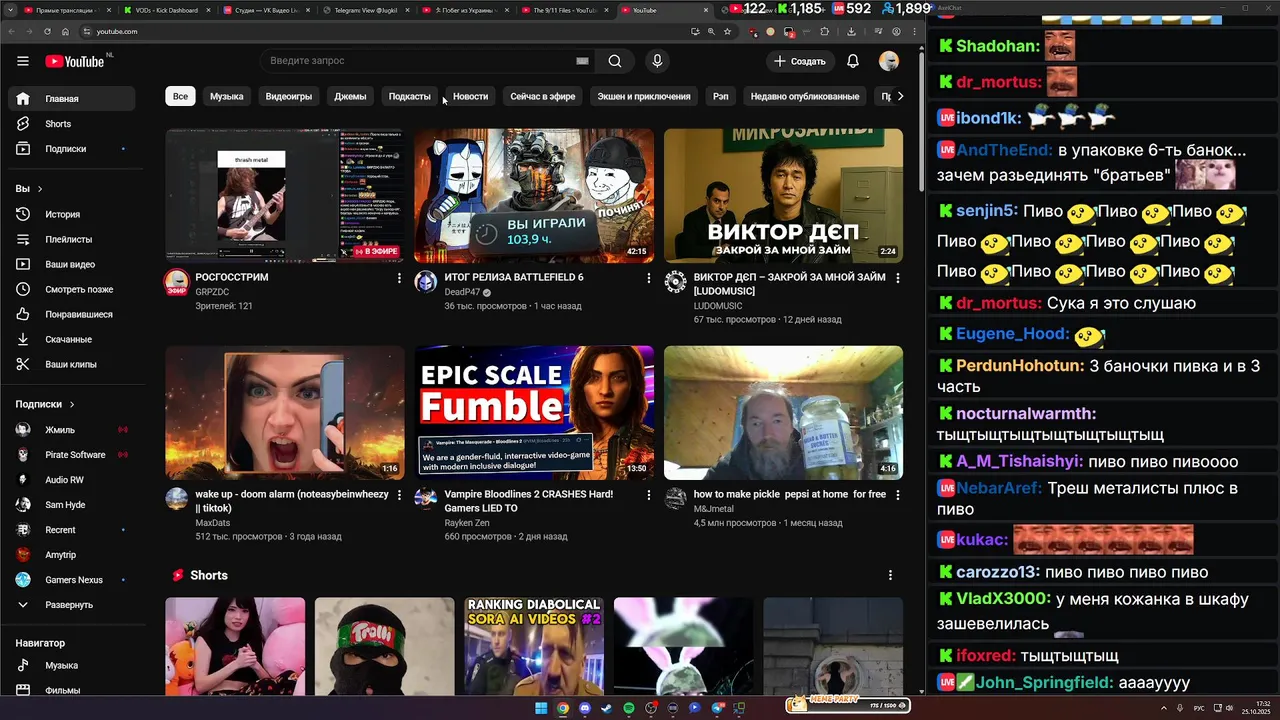The width and height of the screenshot is (1280, 720).
Task: Select the Музыка category chip
Action: click(x=227, y=96)
